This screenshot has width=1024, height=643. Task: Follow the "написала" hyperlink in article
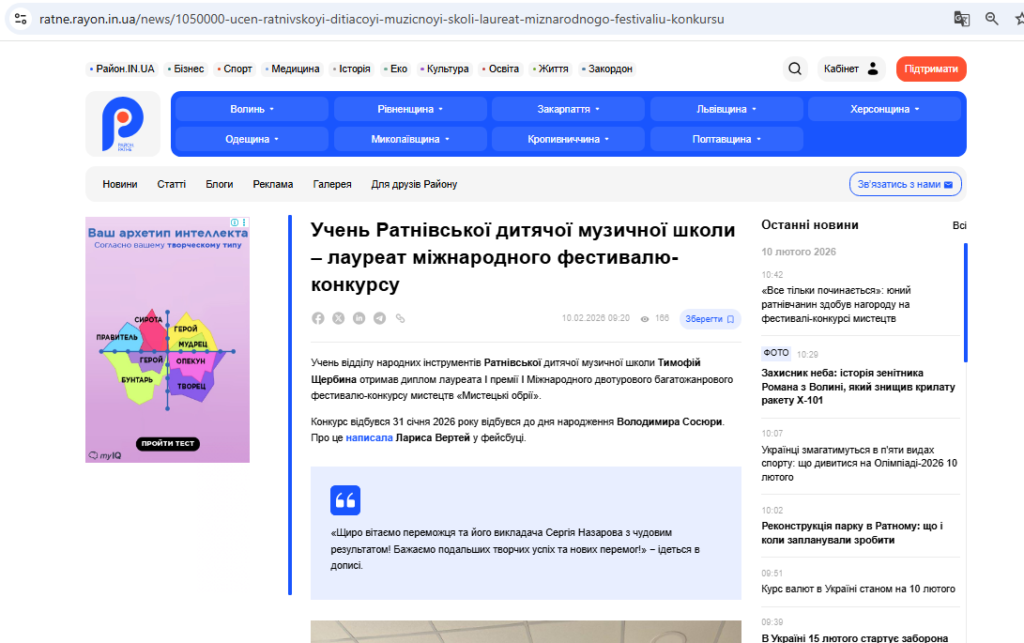click(x=369, y=438)
